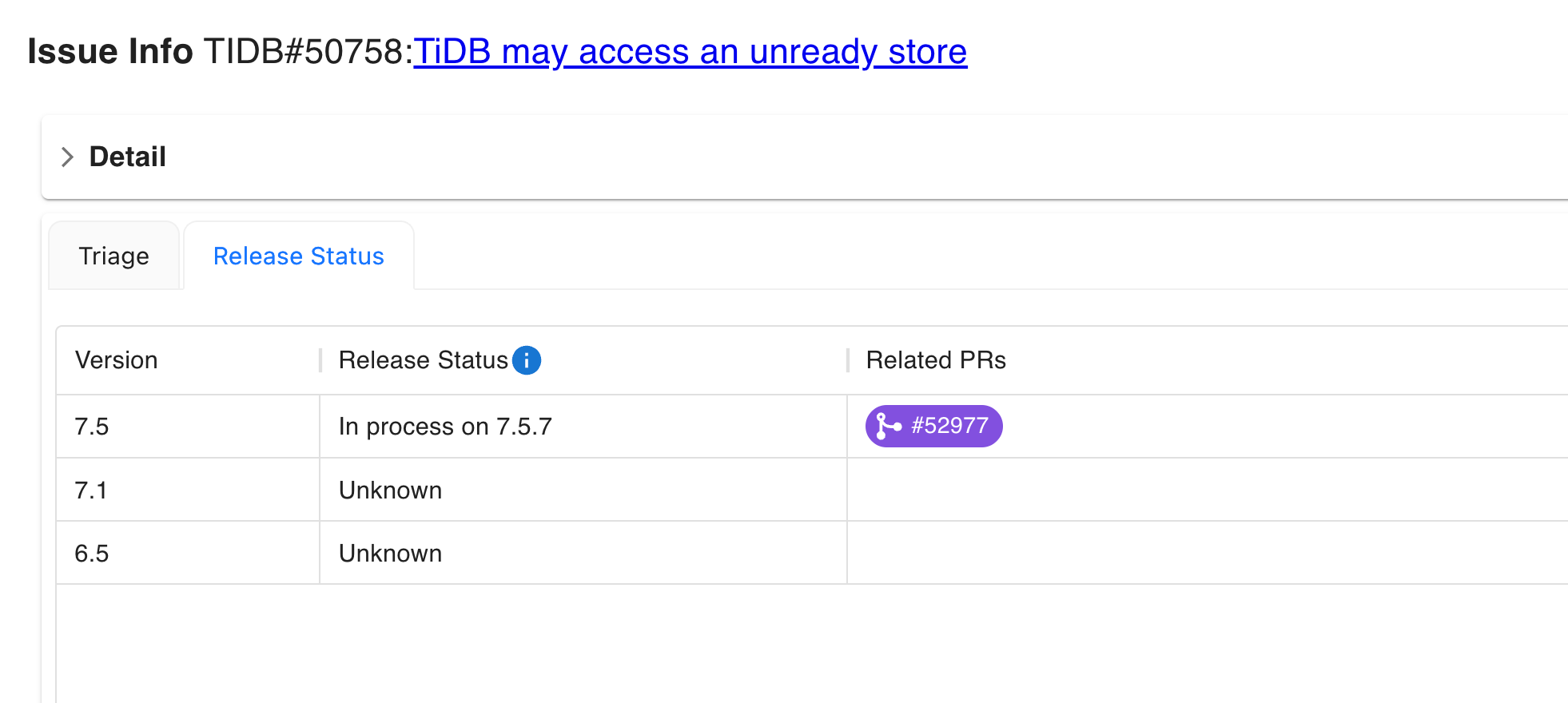Click In process on 7.5.7 status cell
1568x703 pixels.
tap(445, 427)
